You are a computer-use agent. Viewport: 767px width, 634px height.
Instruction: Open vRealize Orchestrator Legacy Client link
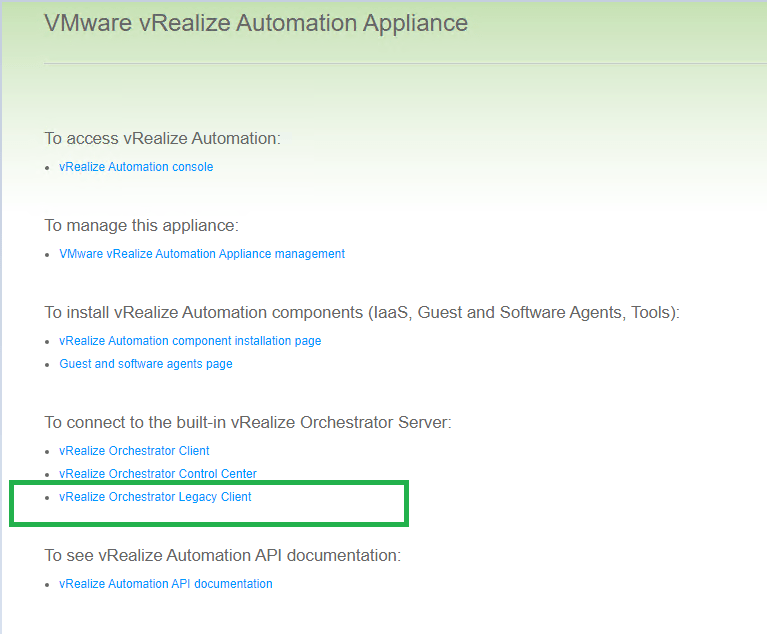155,497
